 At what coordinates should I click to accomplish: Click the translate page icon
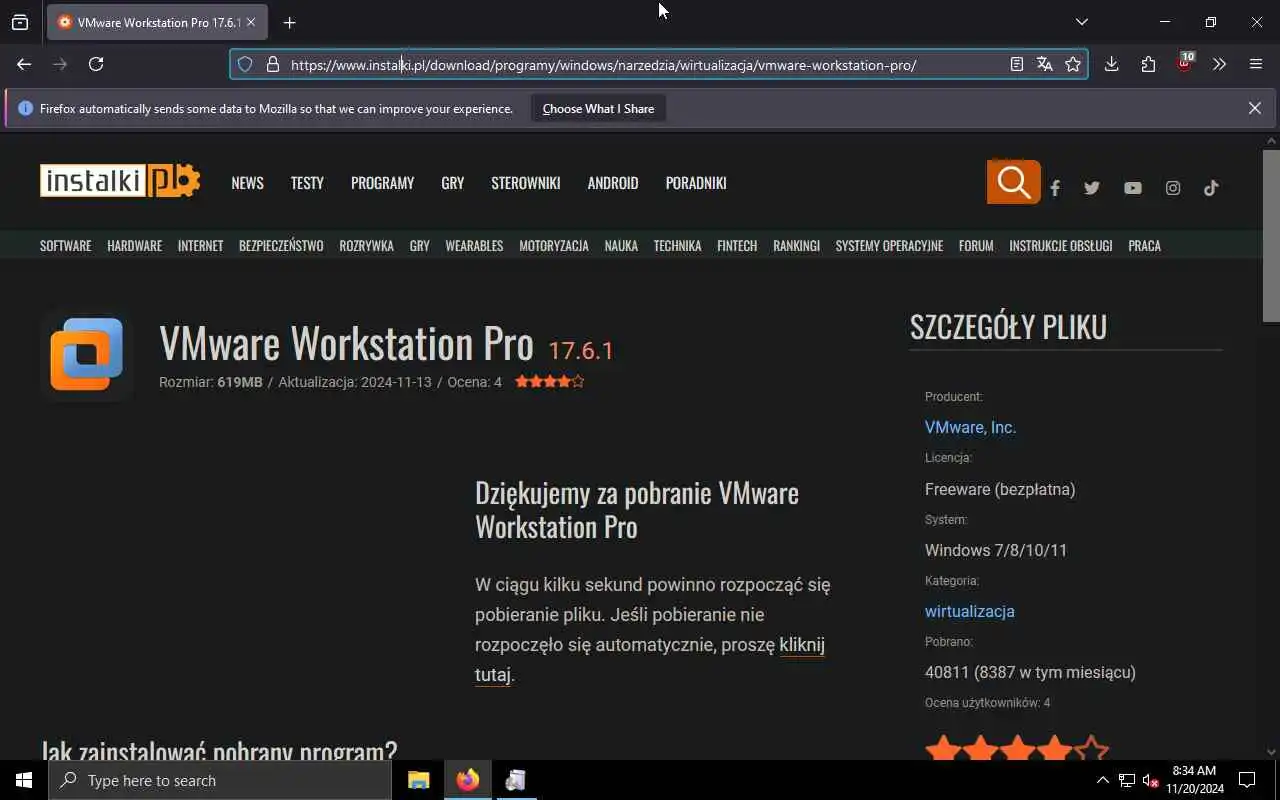click(1045, 65)
